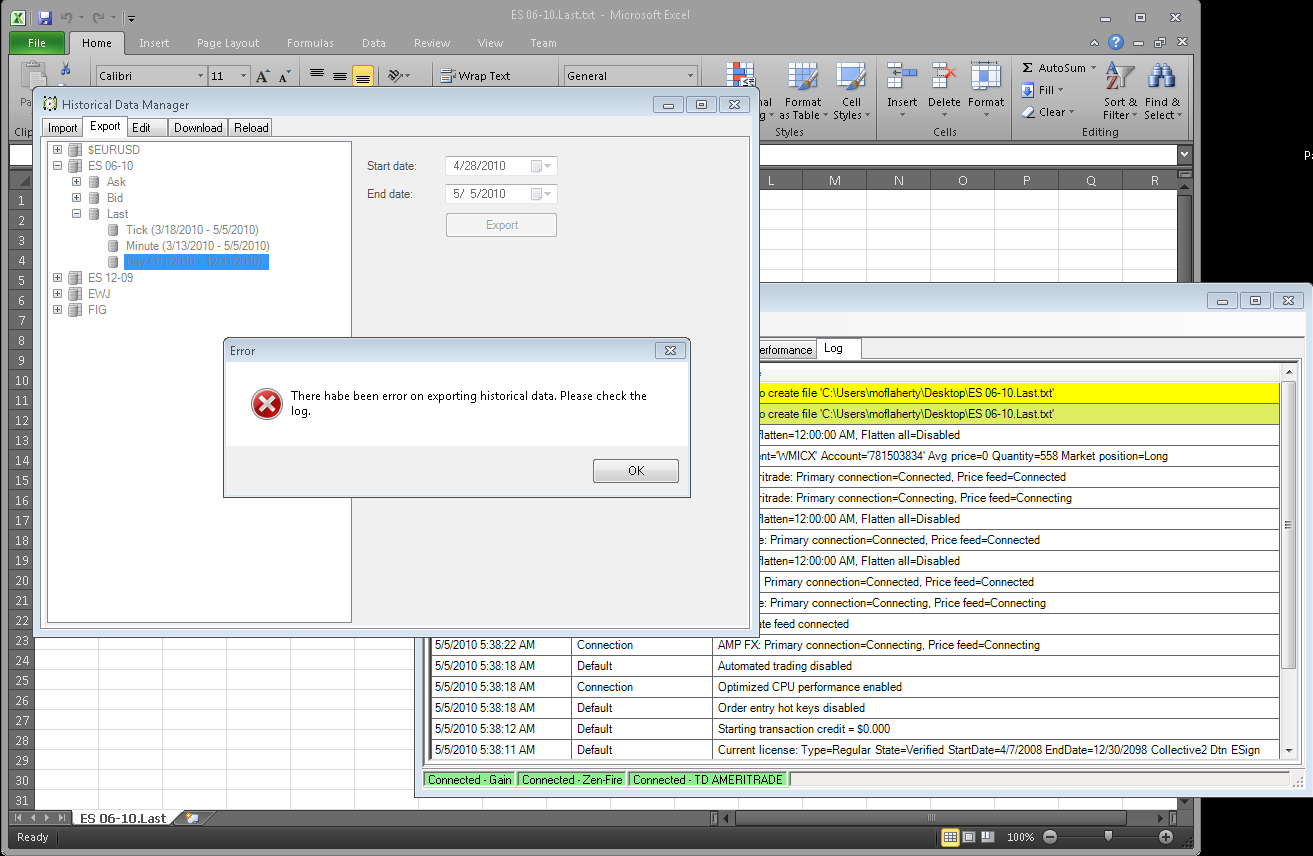Open Customize Quick Access Toolbar dropdown

(131, 17)
